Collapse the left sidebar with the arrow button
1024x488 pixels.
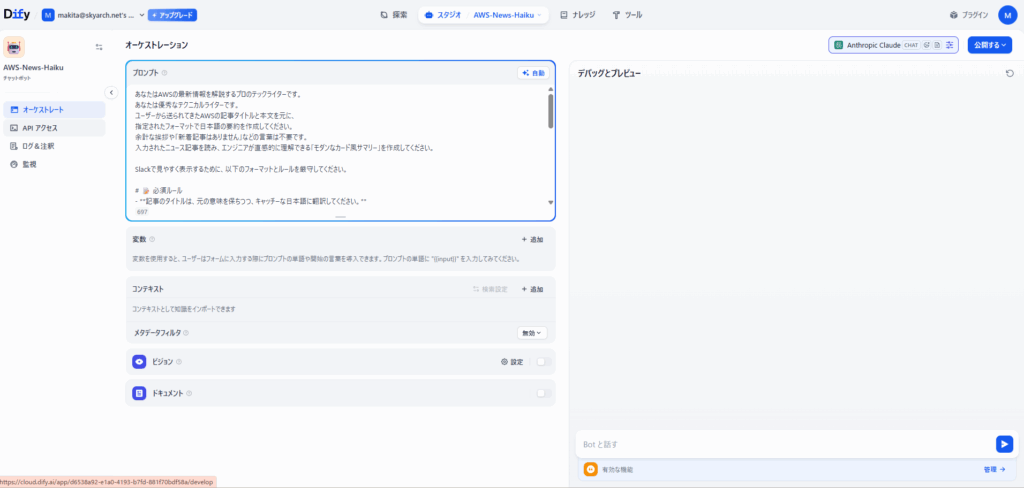click(x=111, y=92)
